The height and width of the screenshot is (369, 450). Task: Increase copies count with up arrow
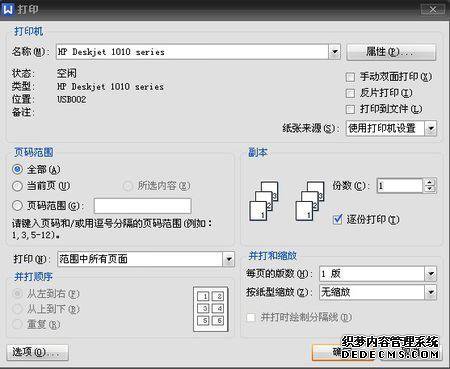click(x=430, y=182)
